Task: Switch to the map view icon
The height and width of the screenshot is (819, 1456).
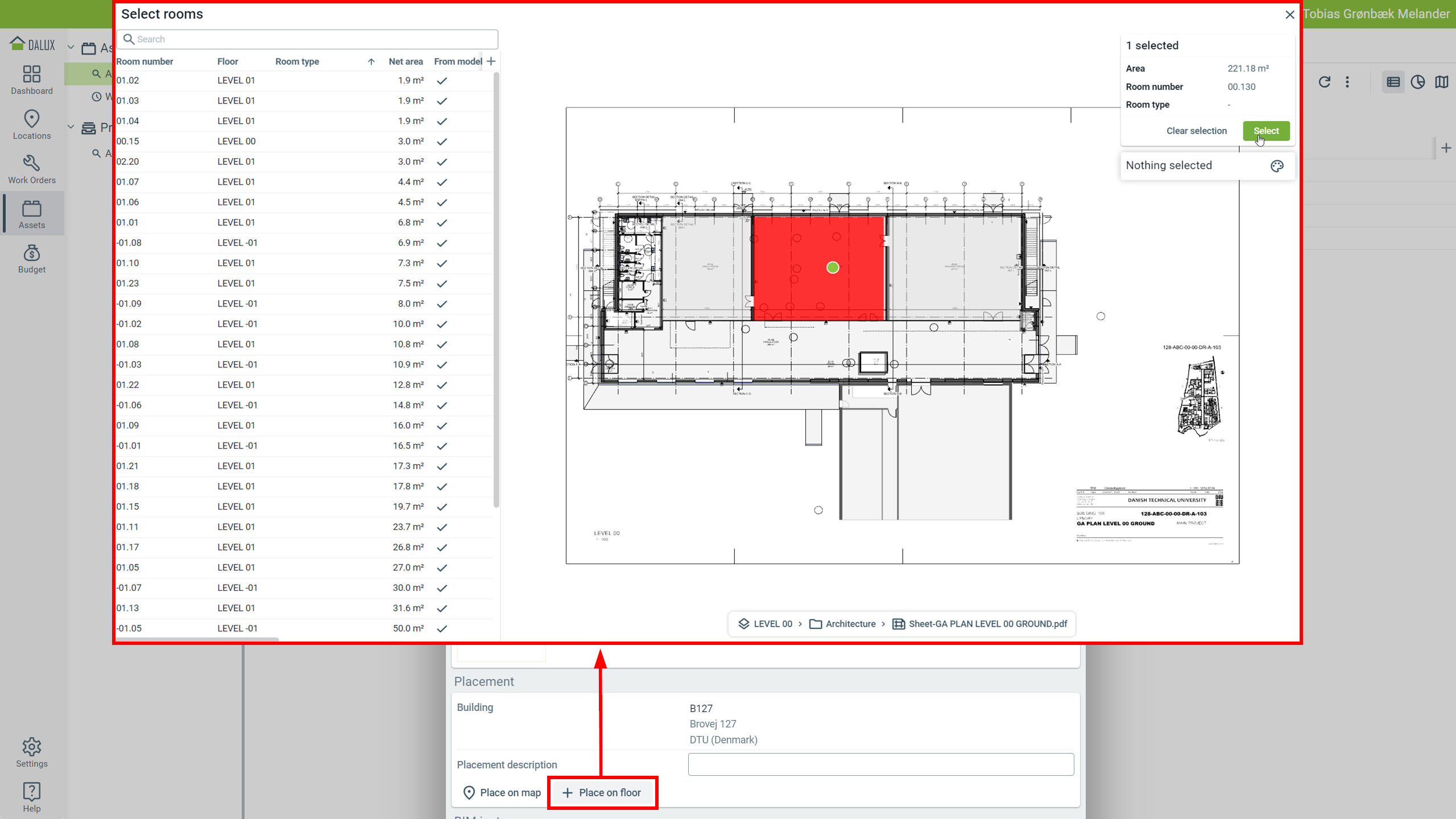Action: tap(1442, 82)
